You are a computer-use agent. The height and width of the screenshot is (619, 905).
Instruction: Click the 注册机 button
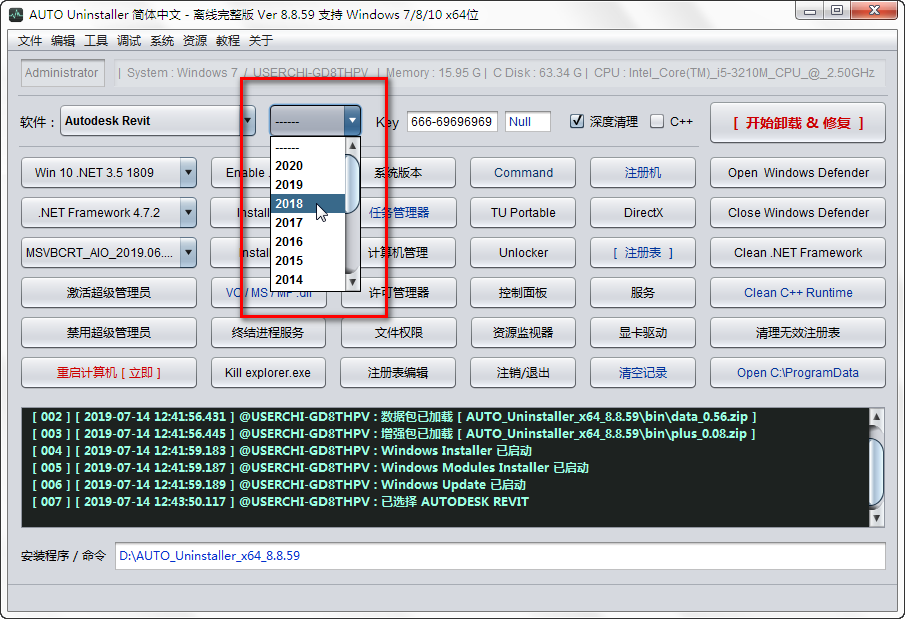pyautogui.click(x=643, y=173)
